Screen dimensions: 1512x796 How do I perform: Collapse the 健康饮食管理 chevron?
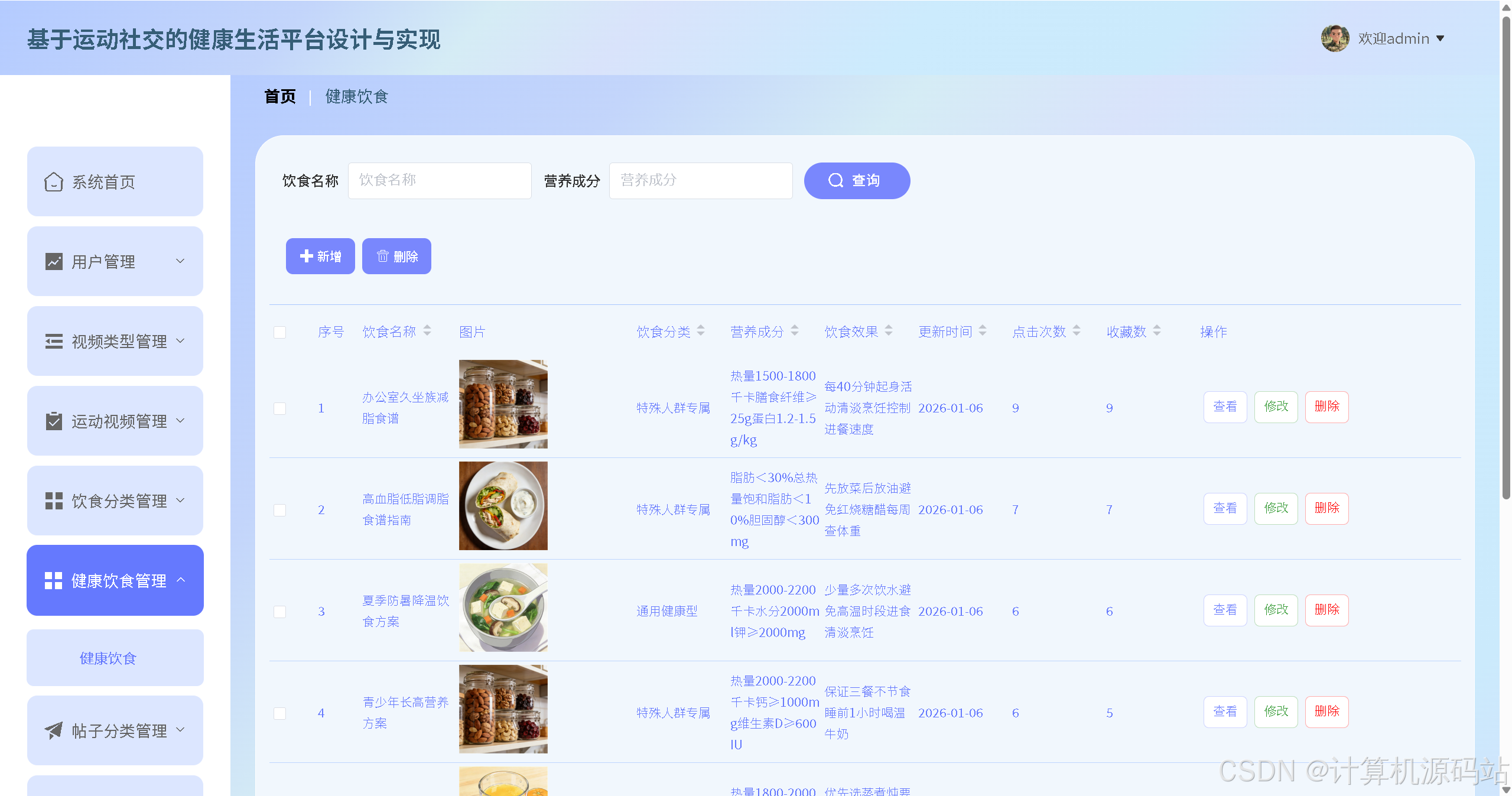tap(181, 580)
